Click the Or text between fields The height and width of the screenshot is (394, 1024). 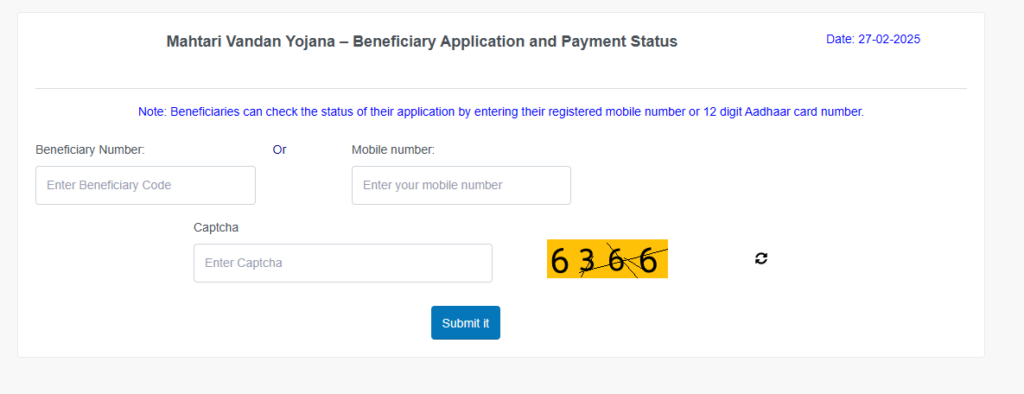(280, 150)
